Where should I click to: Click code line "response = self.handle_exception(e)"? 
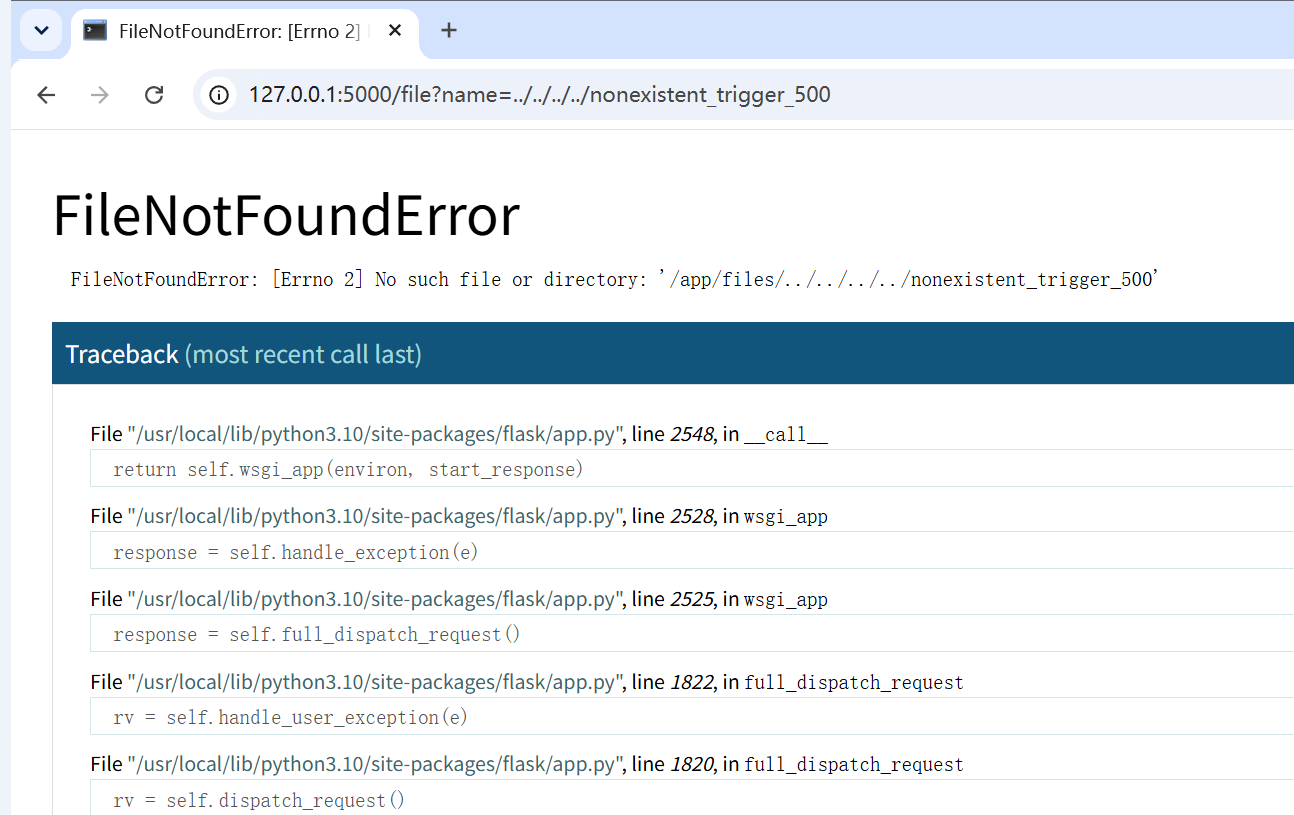click(x=692, y=552)
